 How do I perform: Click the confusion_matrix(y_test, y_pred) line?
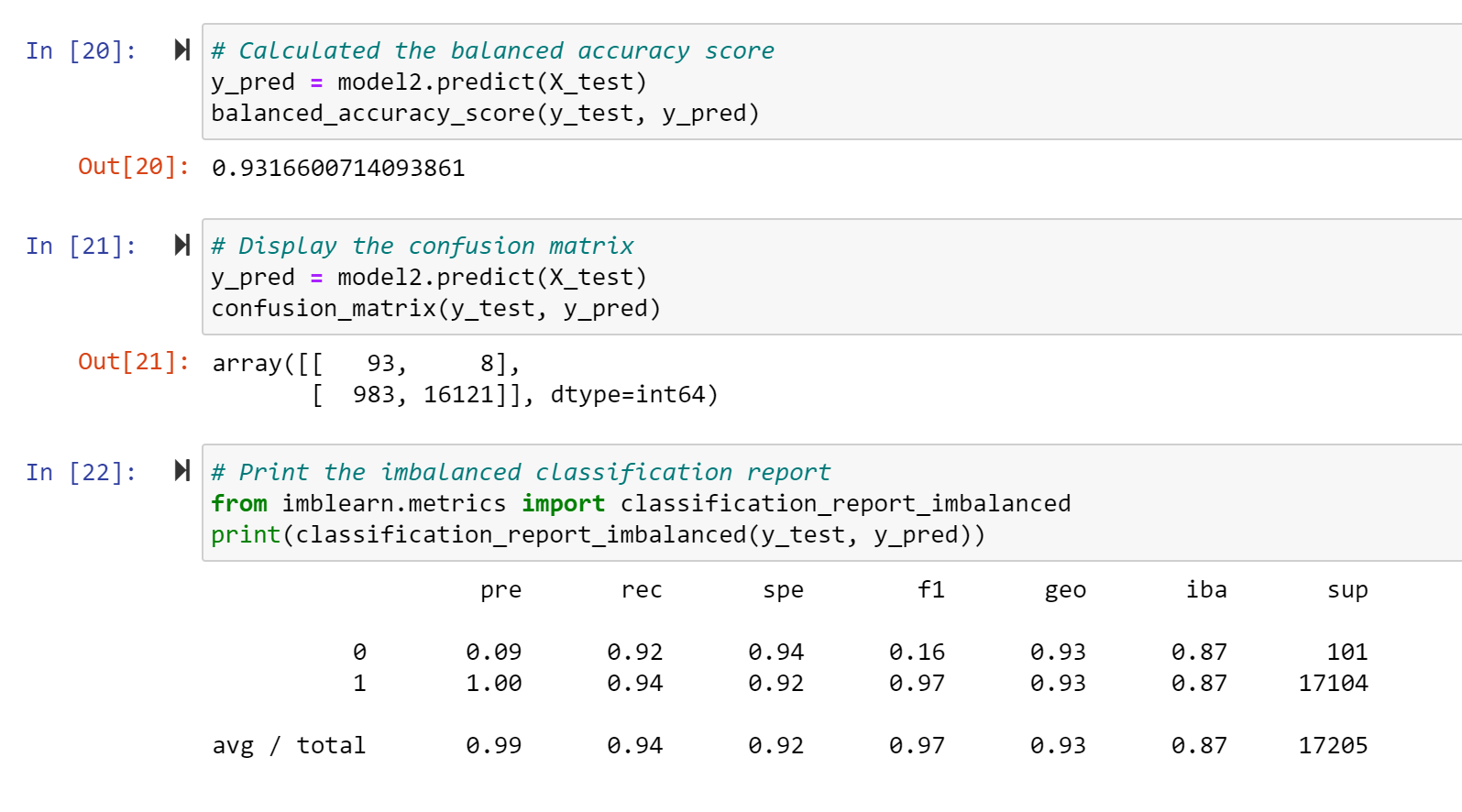point(435,308)
